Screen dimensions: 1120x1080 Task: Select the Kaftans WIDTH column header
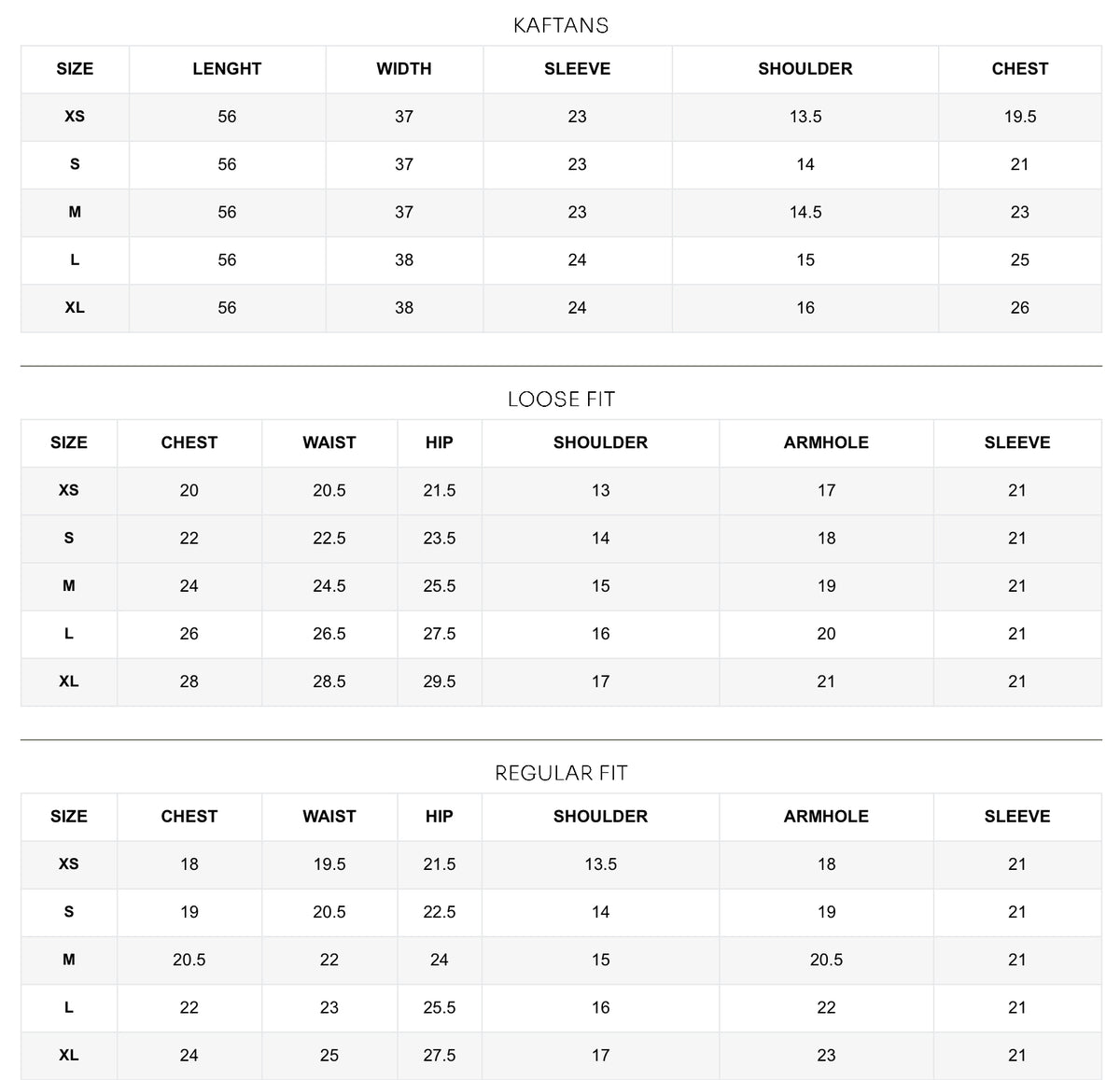click(x=404, y=69)
